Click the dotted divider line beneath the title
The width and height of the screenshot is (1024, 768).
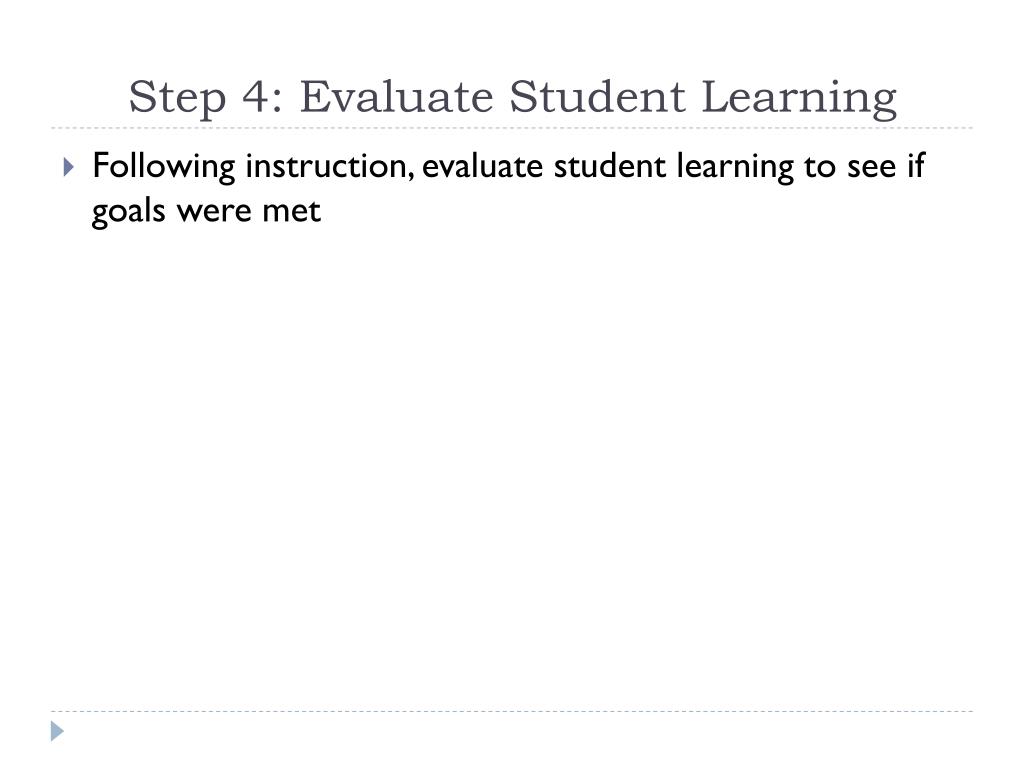(x=512, y=128)
